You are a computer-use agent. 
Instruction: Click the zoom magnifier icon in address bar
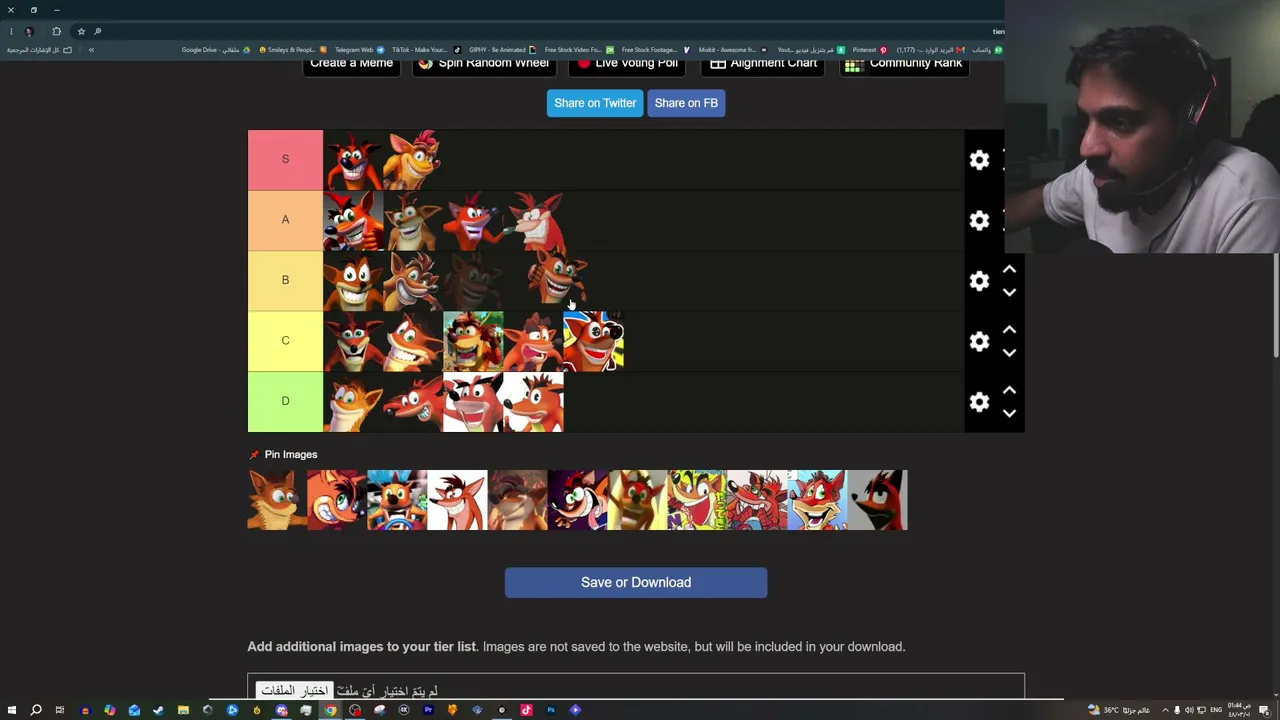pos(97,31)
